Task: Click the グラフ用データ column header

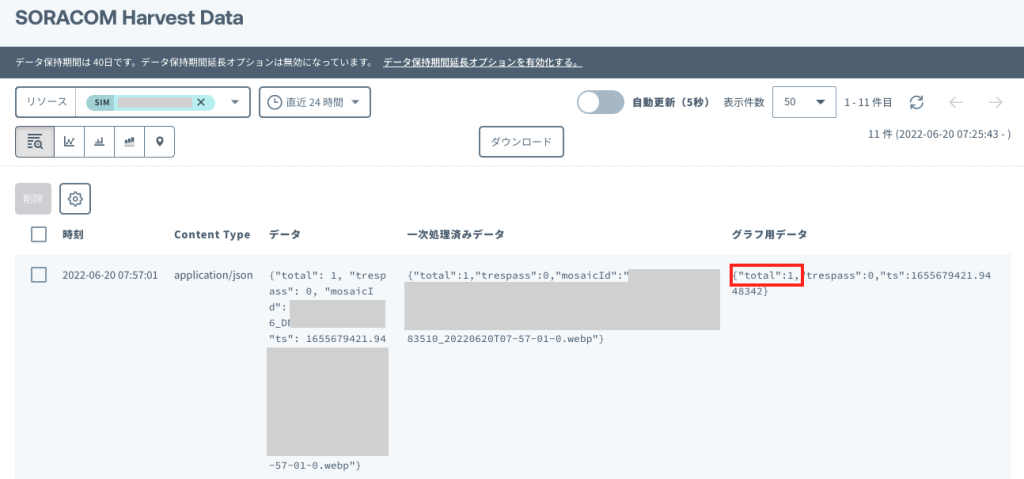Action: pyautogui.click(x=769, y=235)
